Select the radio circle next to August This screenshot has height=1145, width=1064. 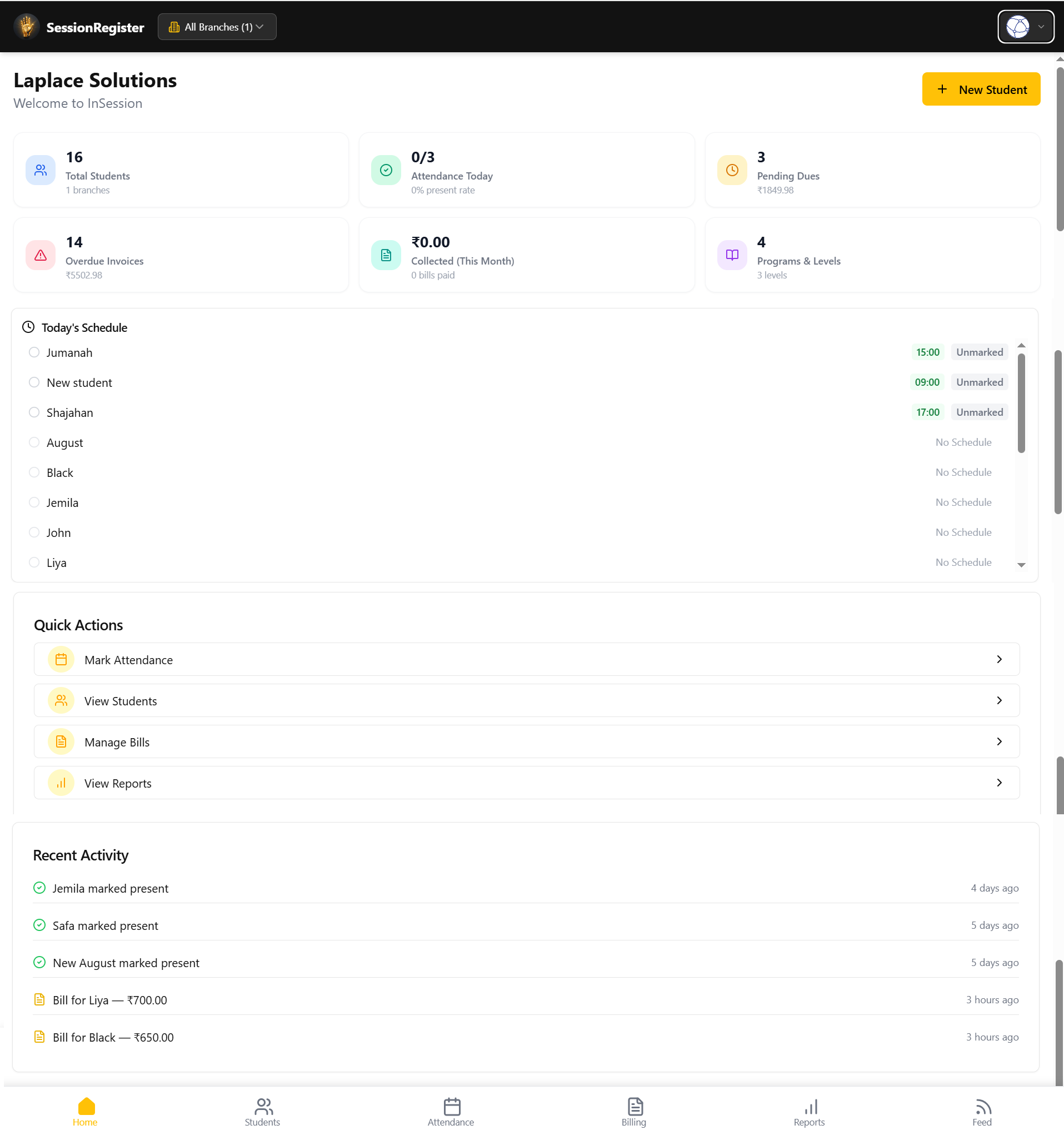(x=34, y=442)
